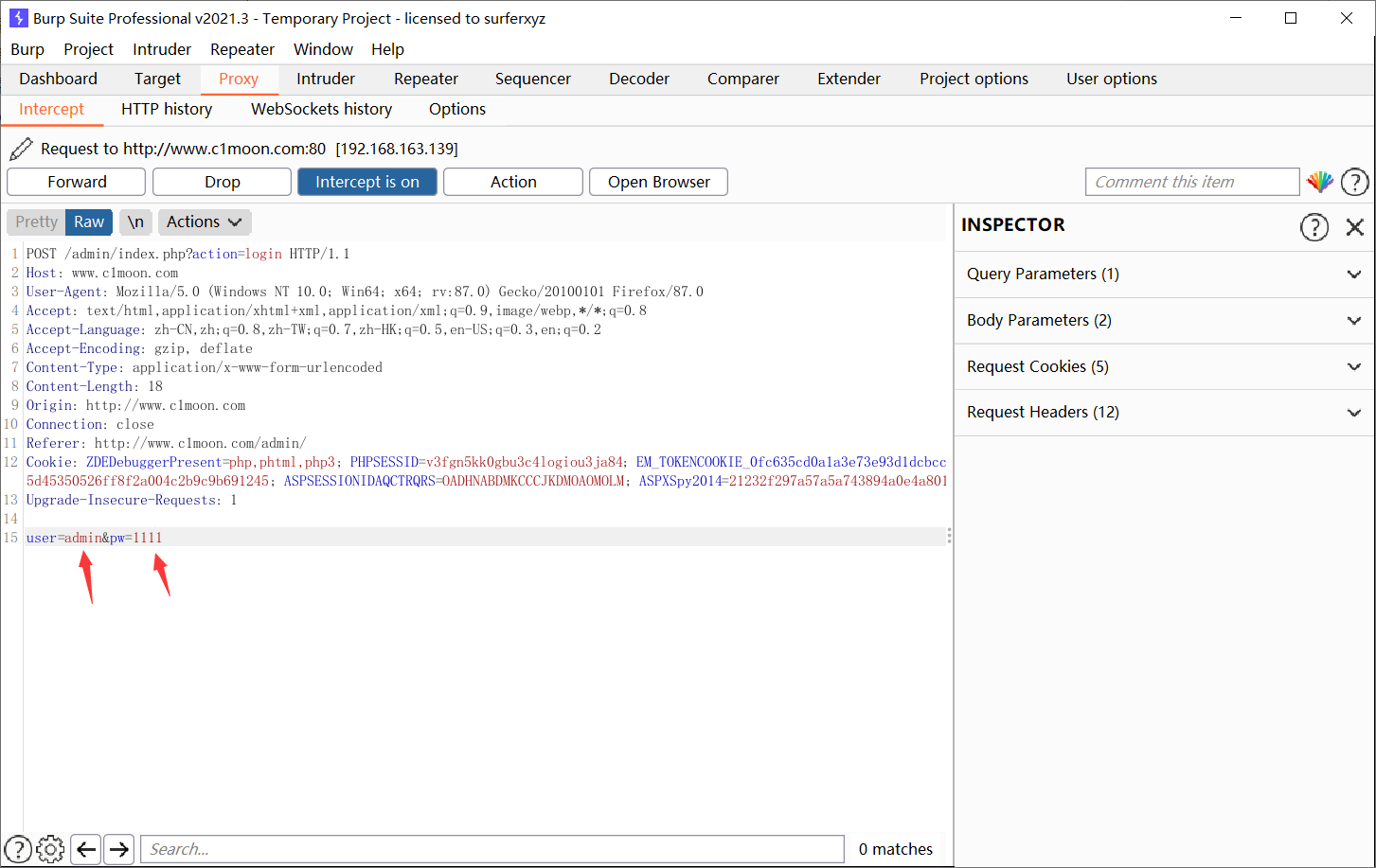
Task: Toggle non-printing characters \n button
Action: pos(135,221)
